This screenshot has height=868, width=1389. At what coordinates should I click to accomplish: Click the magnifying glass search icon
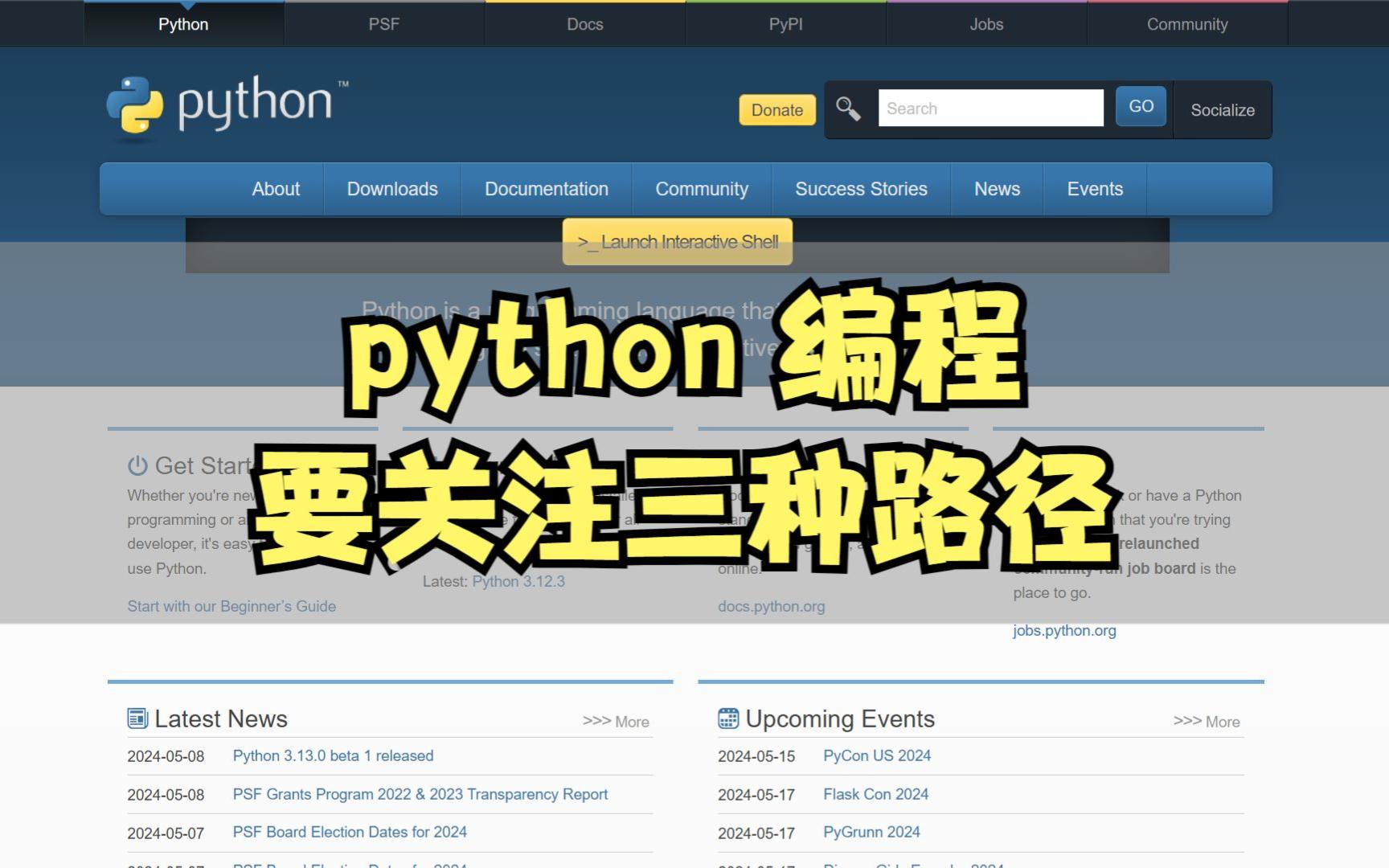pos(848,108)
